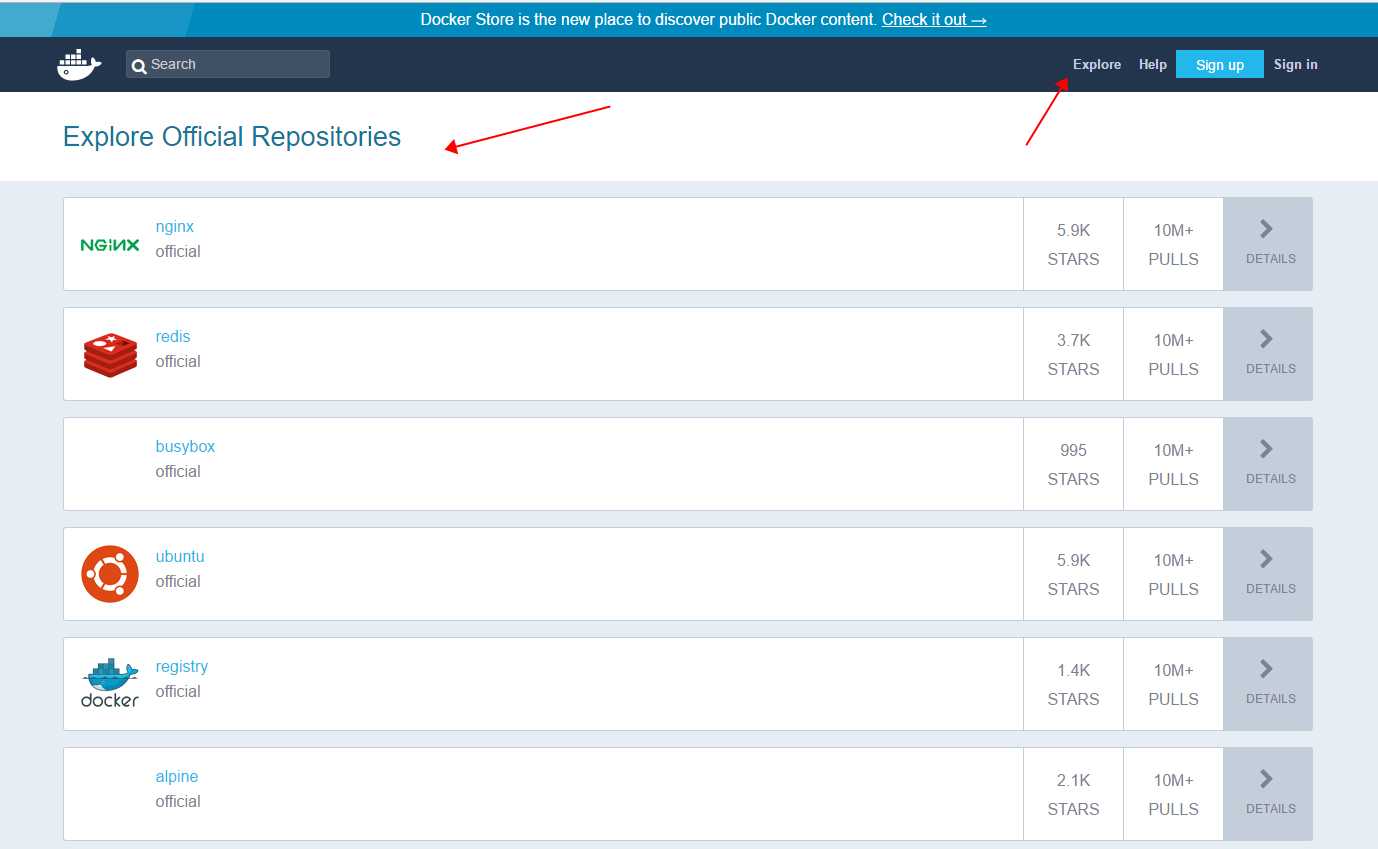Click 'official' label under registry
The image size is (1378, 849).
(178, 692)
